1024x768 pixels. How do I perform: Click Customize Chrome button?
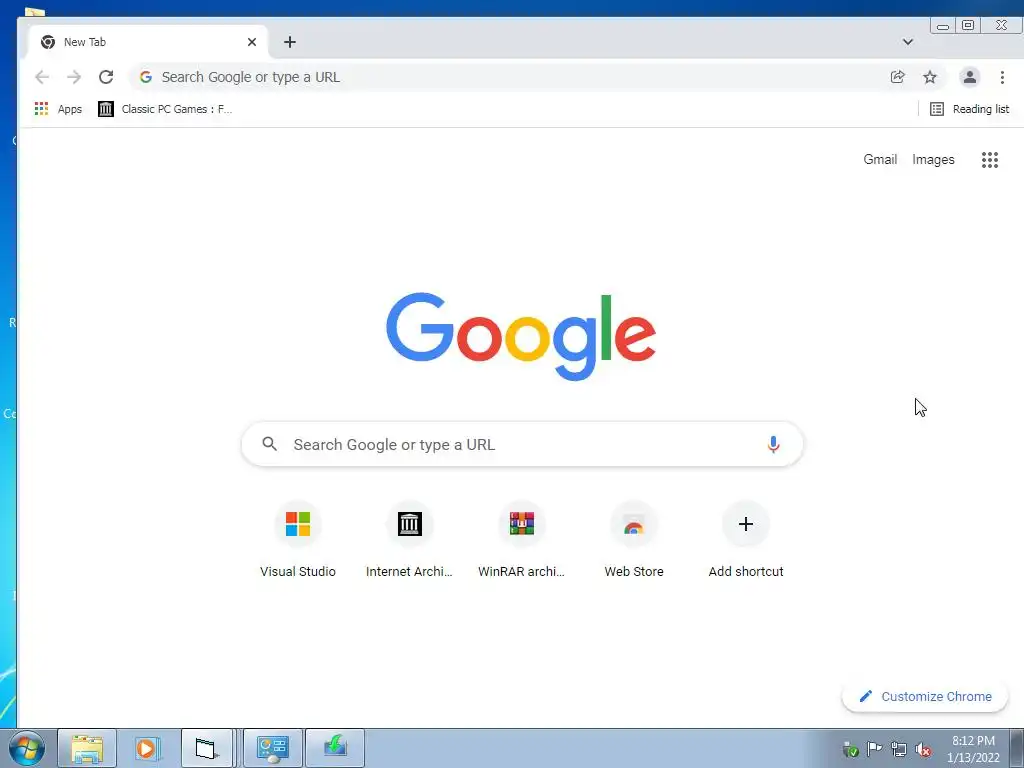coord(925,696)
